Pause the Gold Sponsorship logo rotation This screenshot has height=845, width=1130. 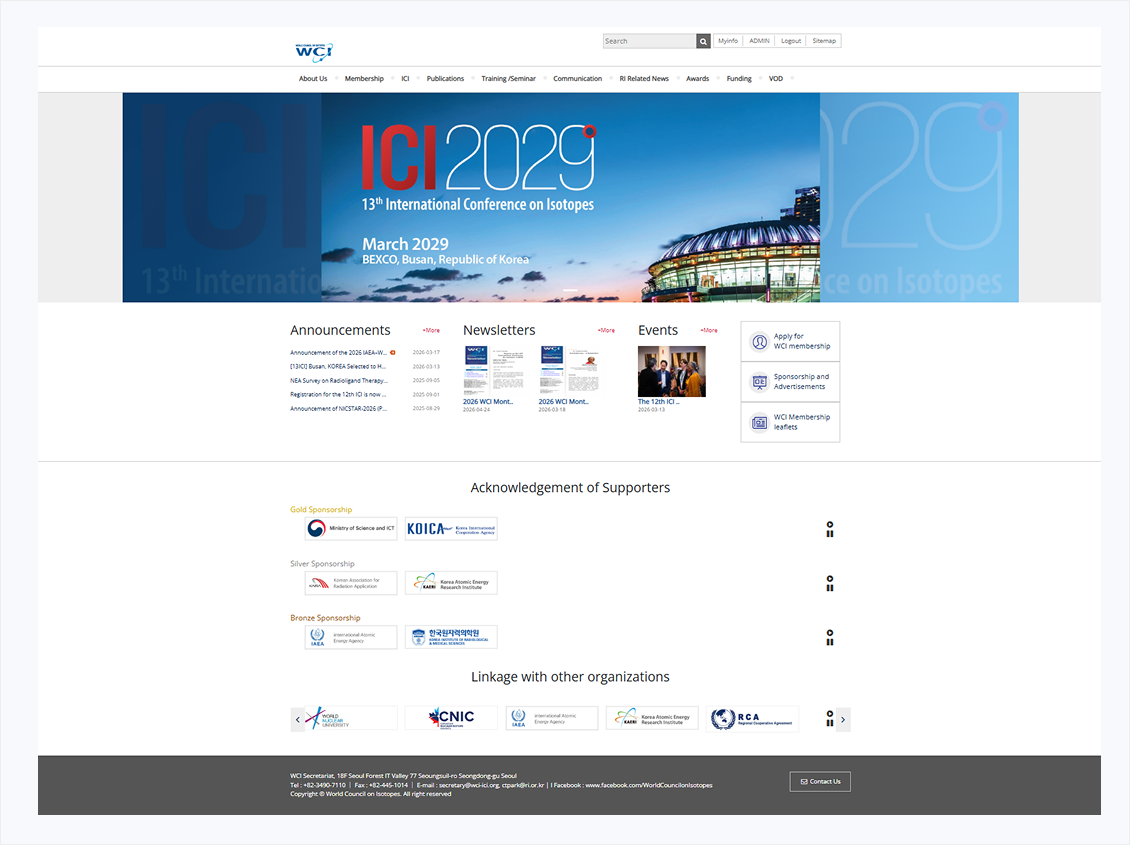829,529
